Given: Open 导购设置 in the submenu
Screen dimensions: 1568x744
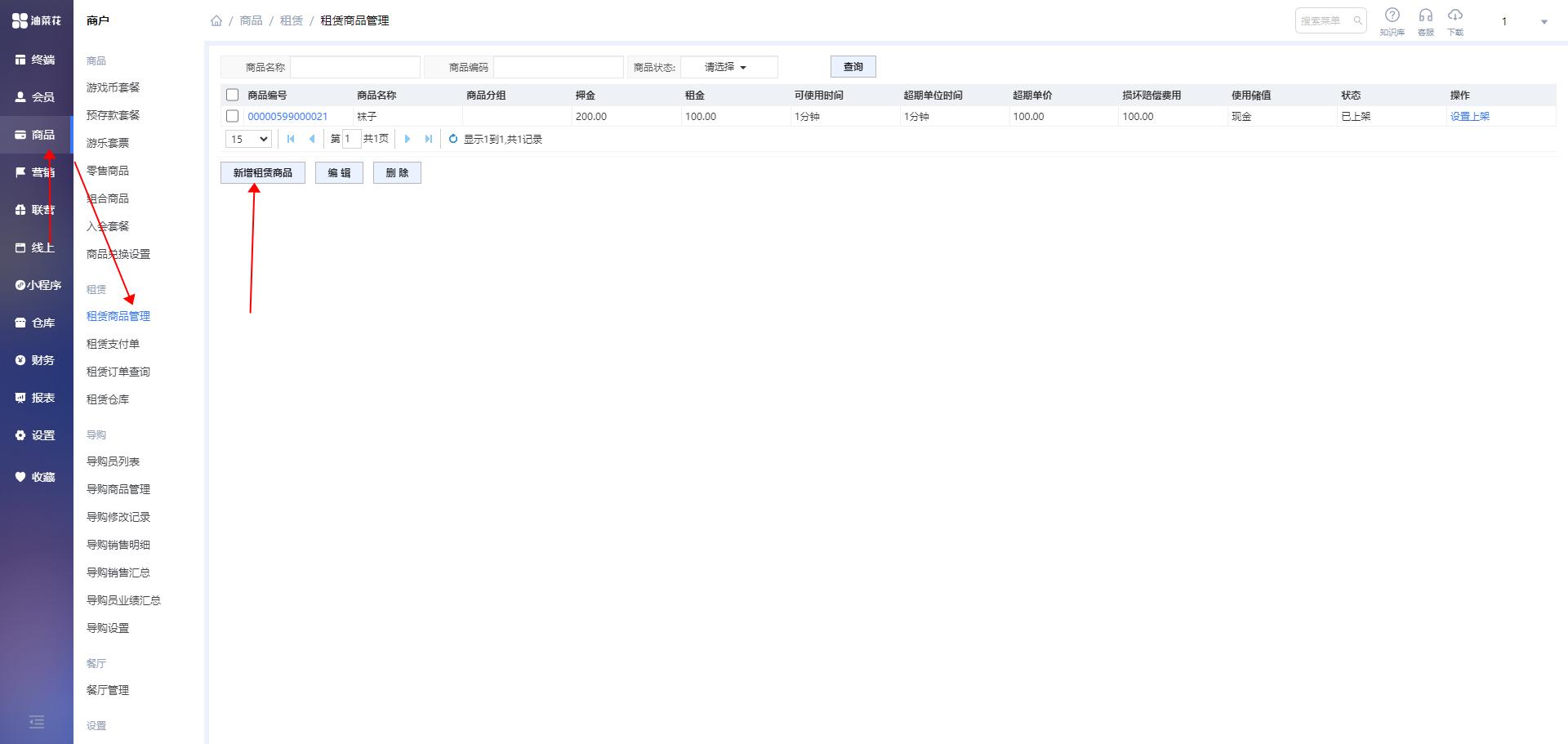Looking at the screenshot, I should [x=108, y=628].
